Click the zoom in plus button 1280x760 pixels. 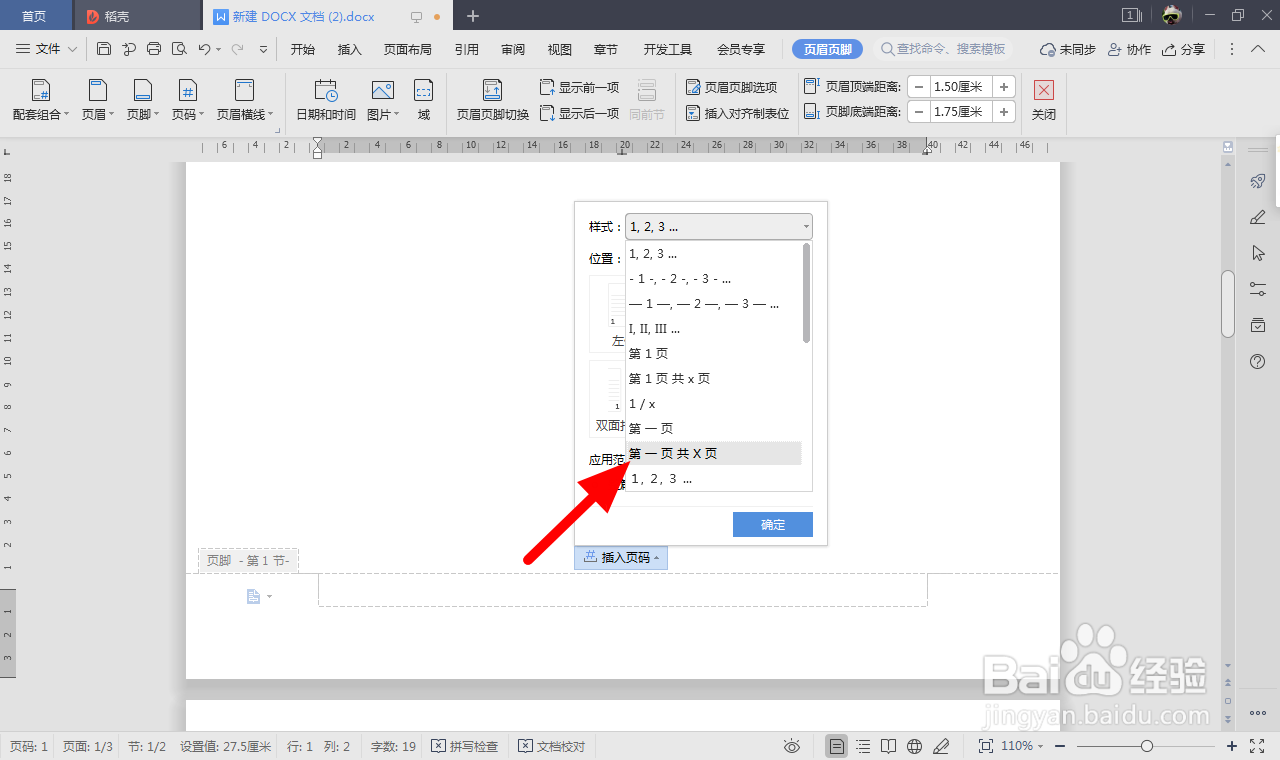(1232, 746)
